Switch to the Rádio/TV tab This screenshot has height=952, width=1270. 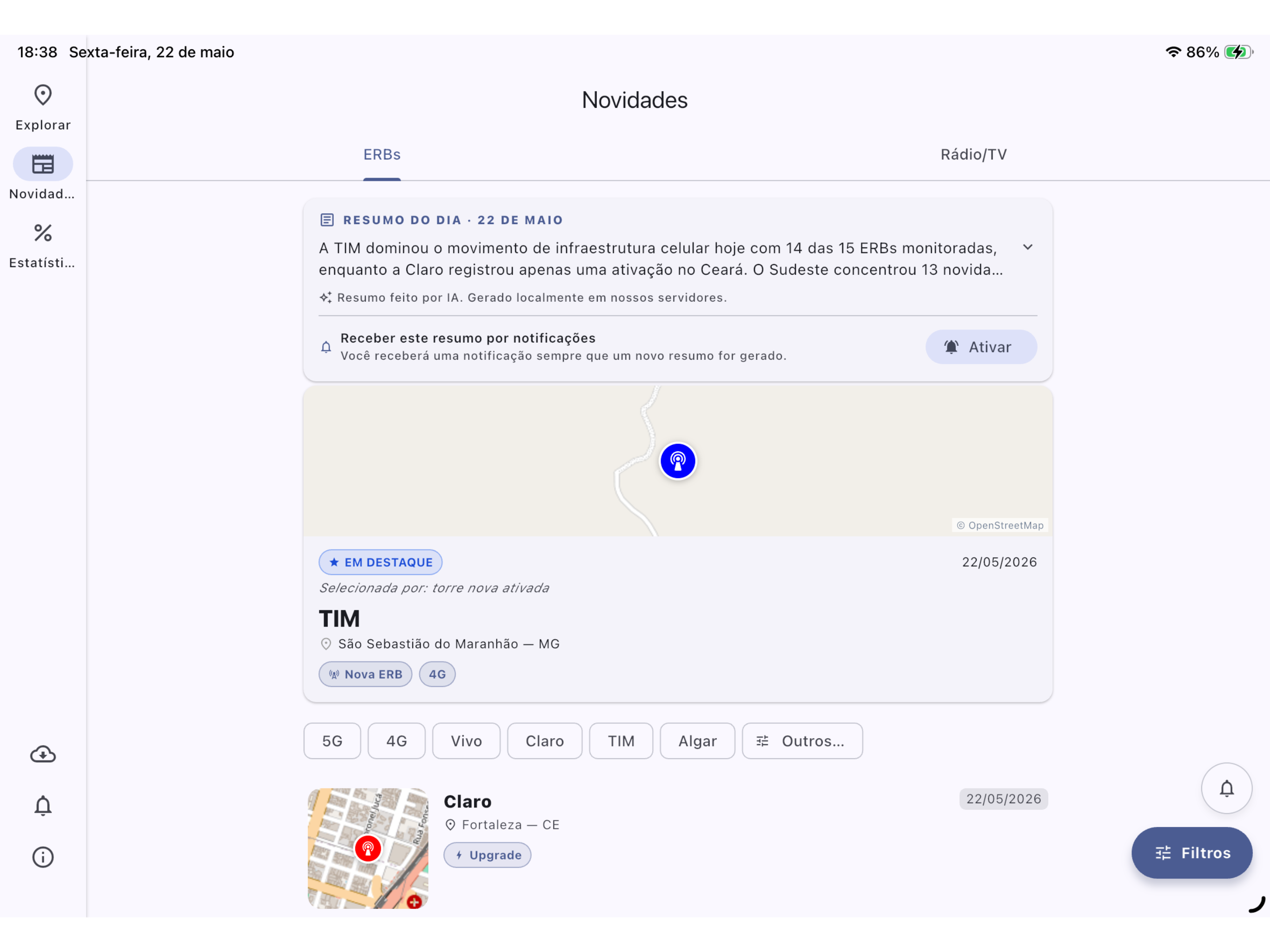973,154
